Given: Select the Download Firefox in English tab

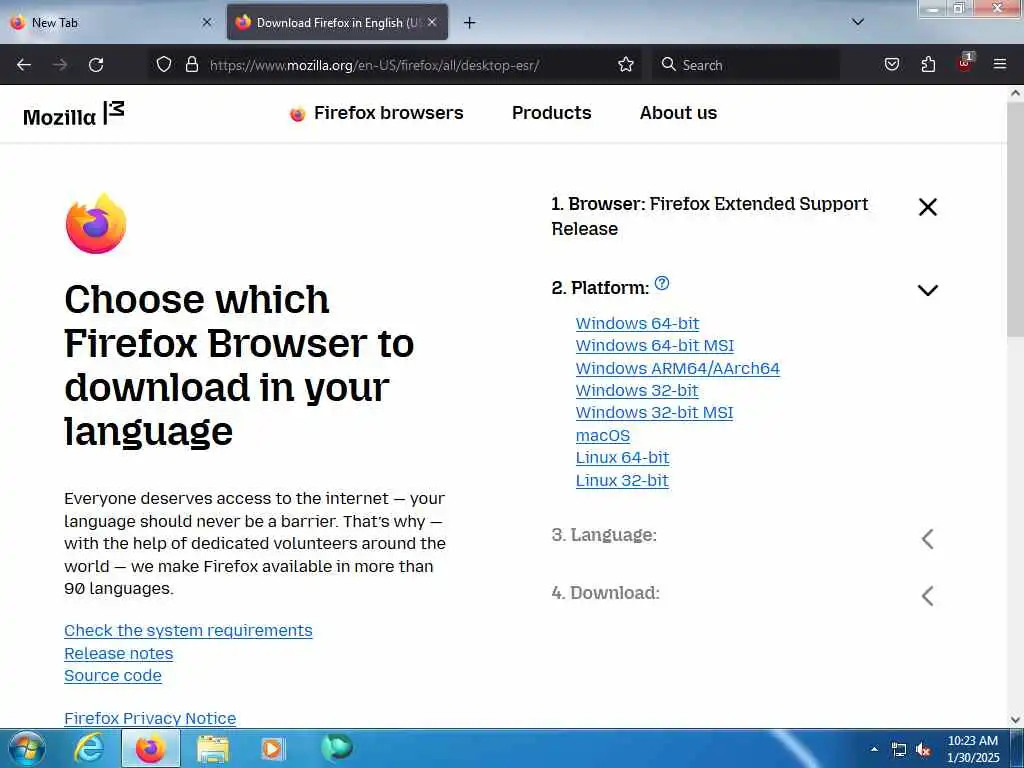Looking at the screenshot, I should coord(337,22).
